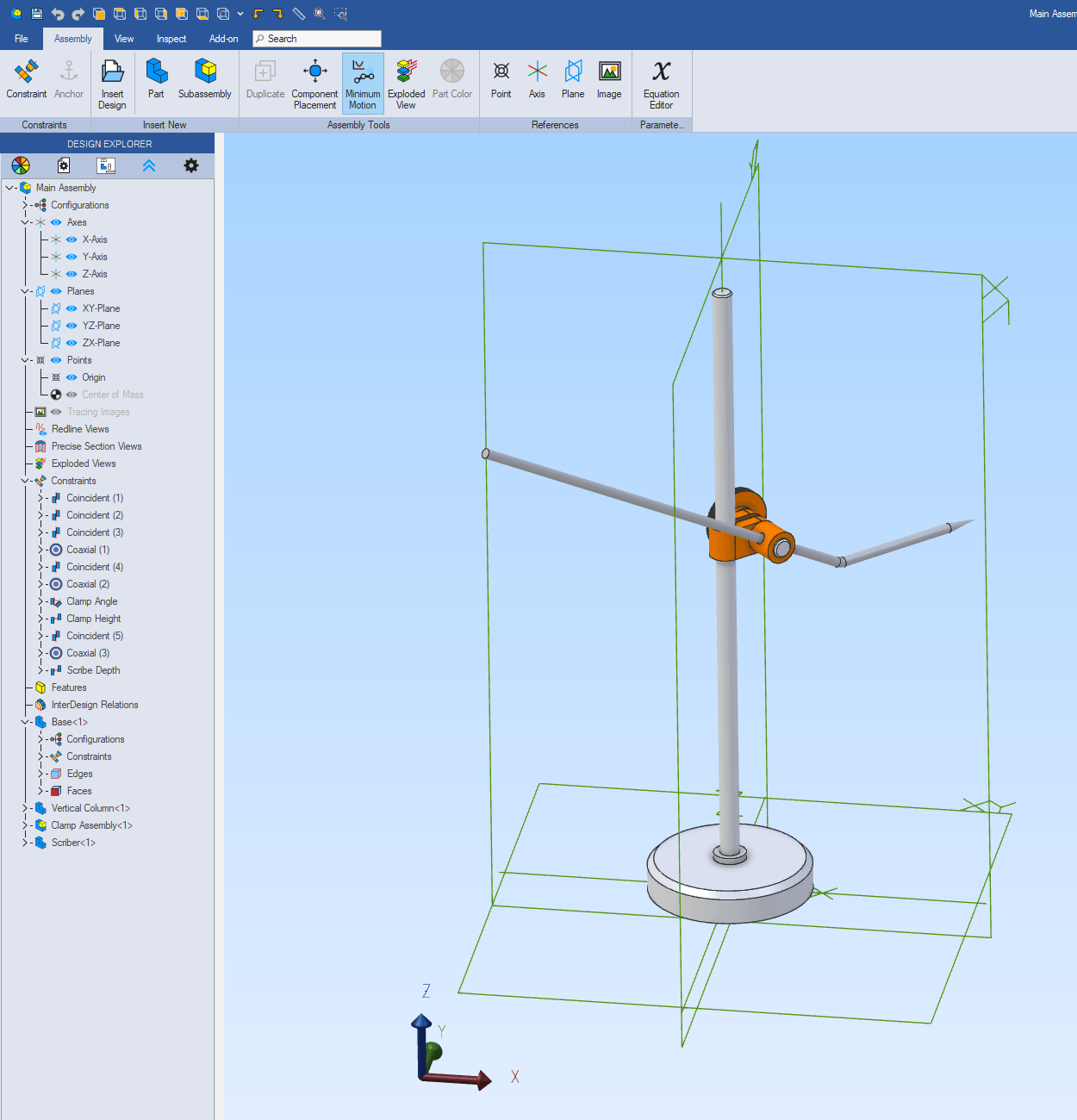Insert a new Subassembly

pyautogui.click(x=204, y=79)
